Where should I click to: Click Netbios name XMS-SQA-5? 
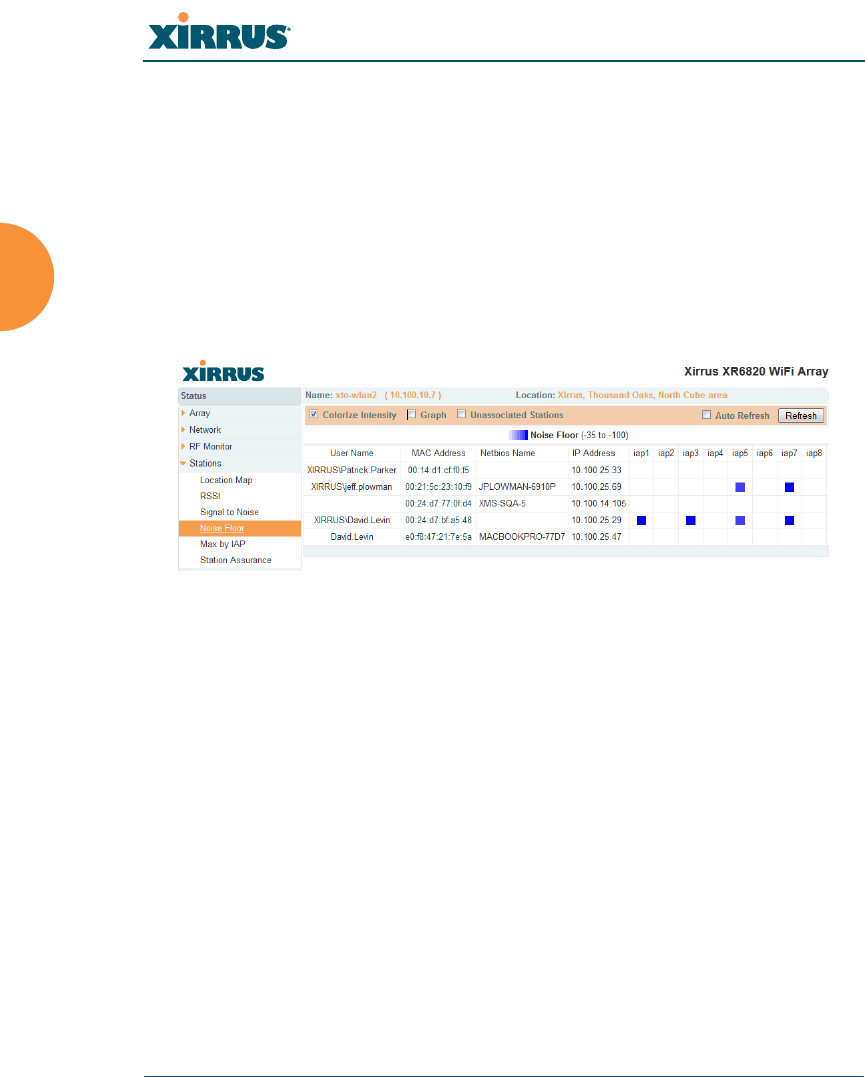point(502,503)
